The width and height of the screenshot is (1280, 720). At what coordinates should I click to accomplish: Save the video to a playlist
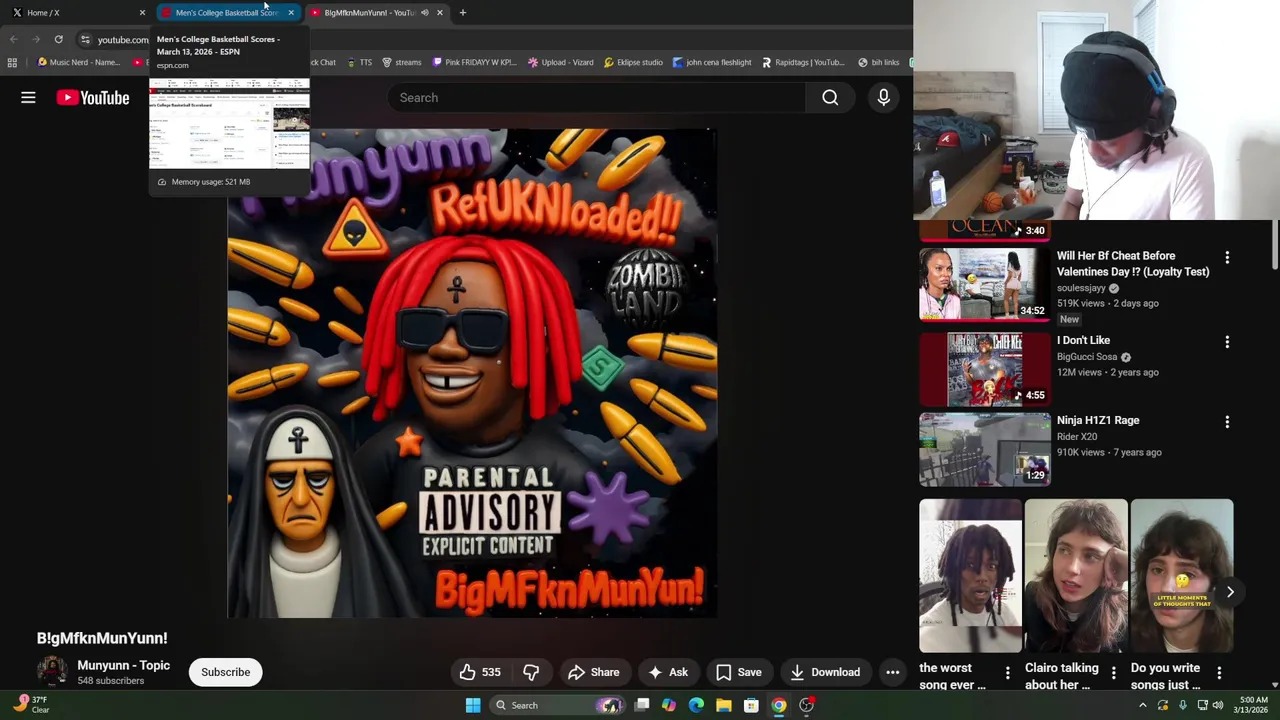pyautogui.click(x=738, y=672)
